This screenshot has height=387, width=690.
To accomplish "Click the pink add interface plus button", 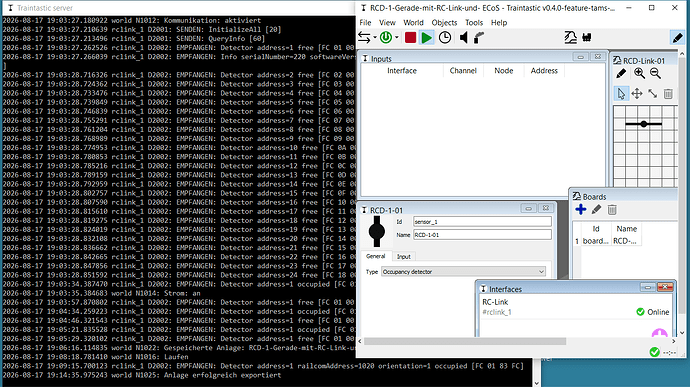I will click(x=659, y=333).
